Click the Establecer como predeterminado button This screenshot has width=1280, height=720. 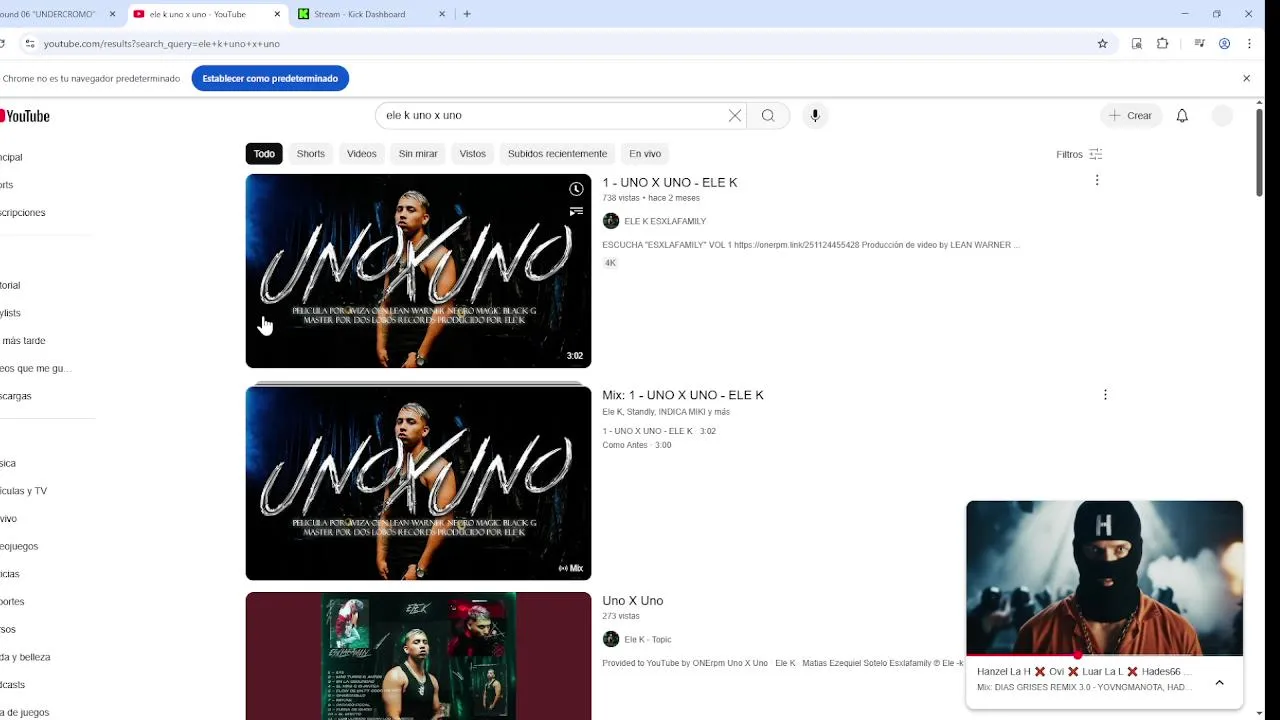tap(270, 78)
